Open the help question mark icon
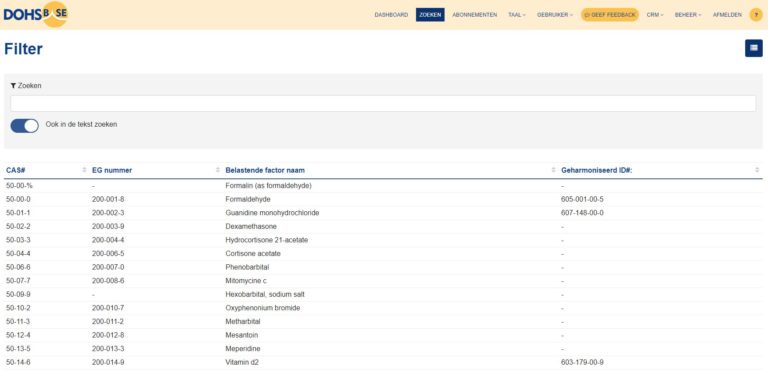 tap(756, 15)
